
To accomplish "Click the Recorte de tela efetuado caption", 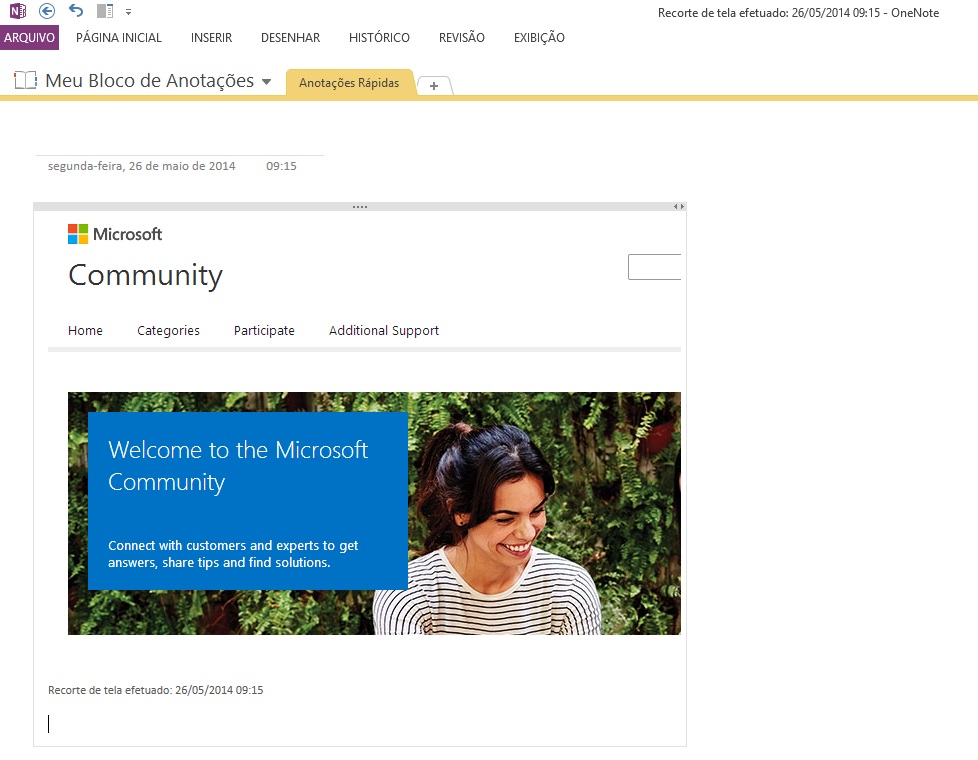I will [155, 690].
